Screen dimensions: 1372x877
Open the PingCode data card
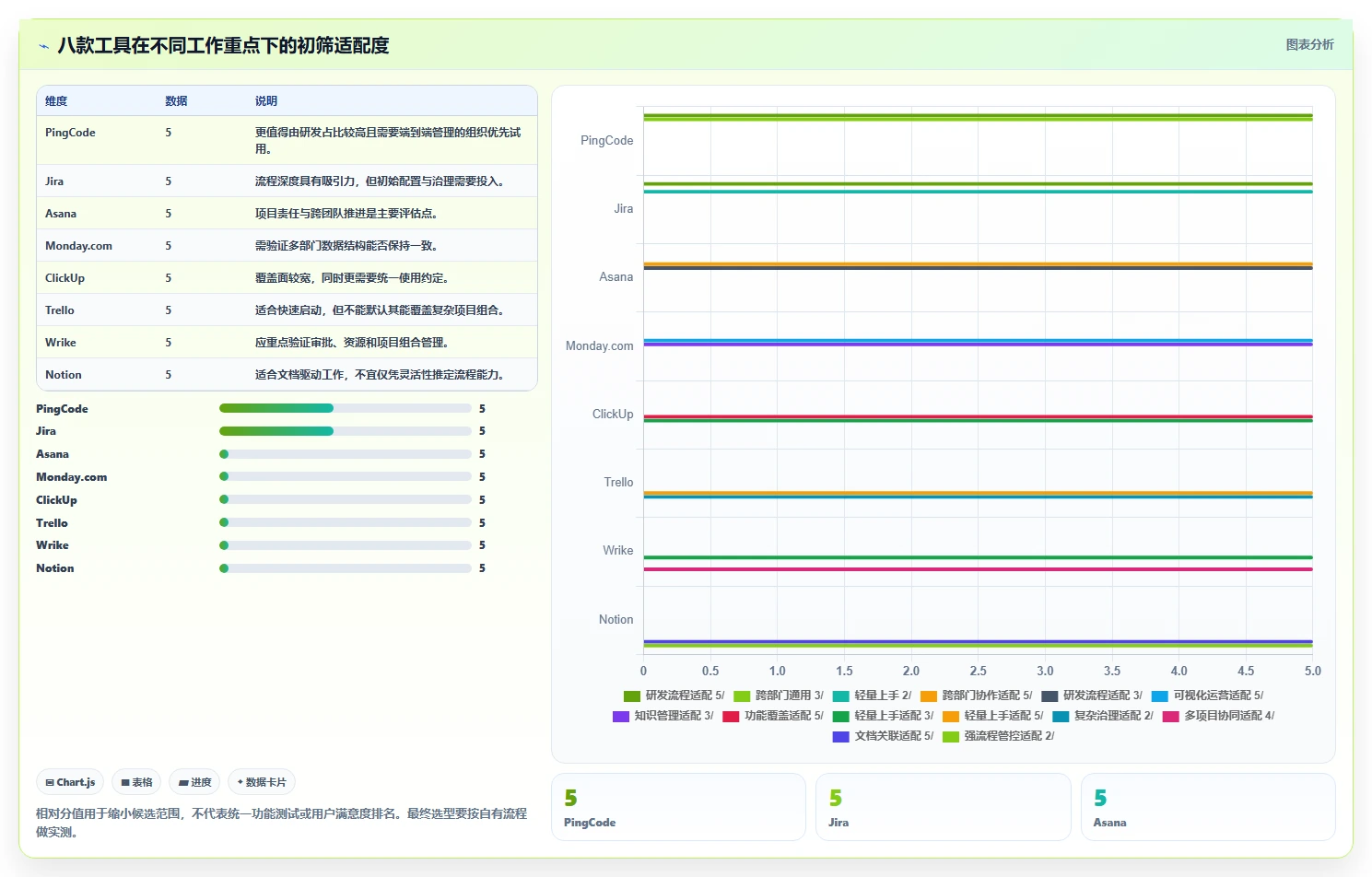pyautogui.click(x=678, y=807)
